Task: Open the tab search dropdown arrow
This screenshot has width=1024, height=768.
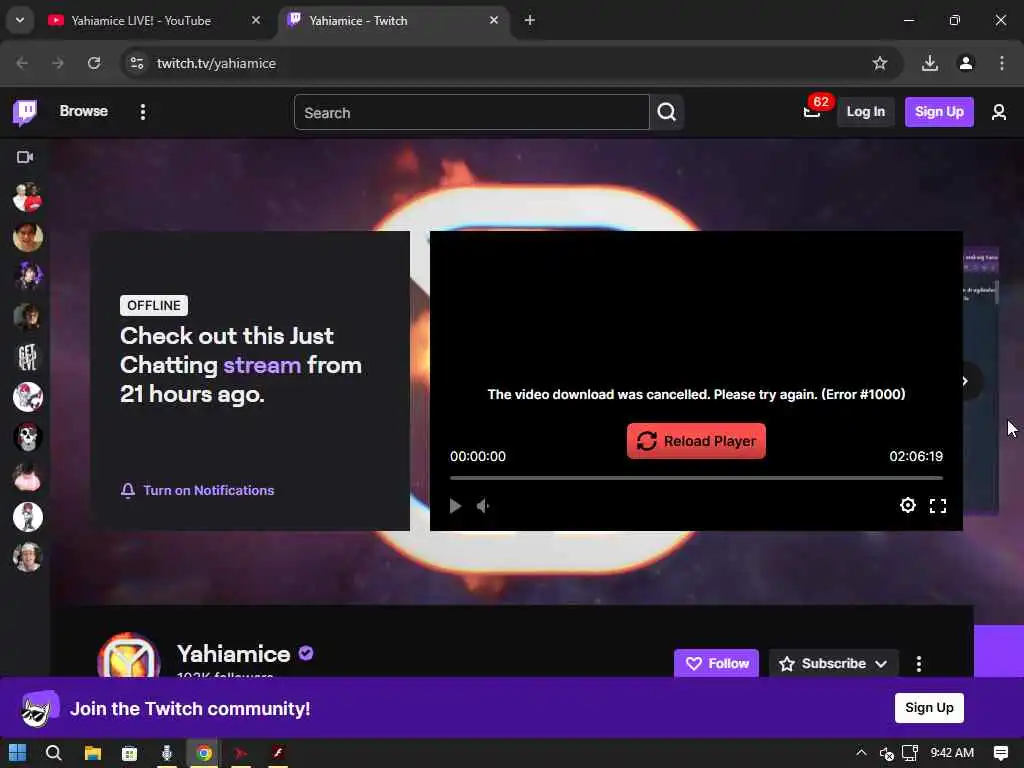Action: point(20,20)
